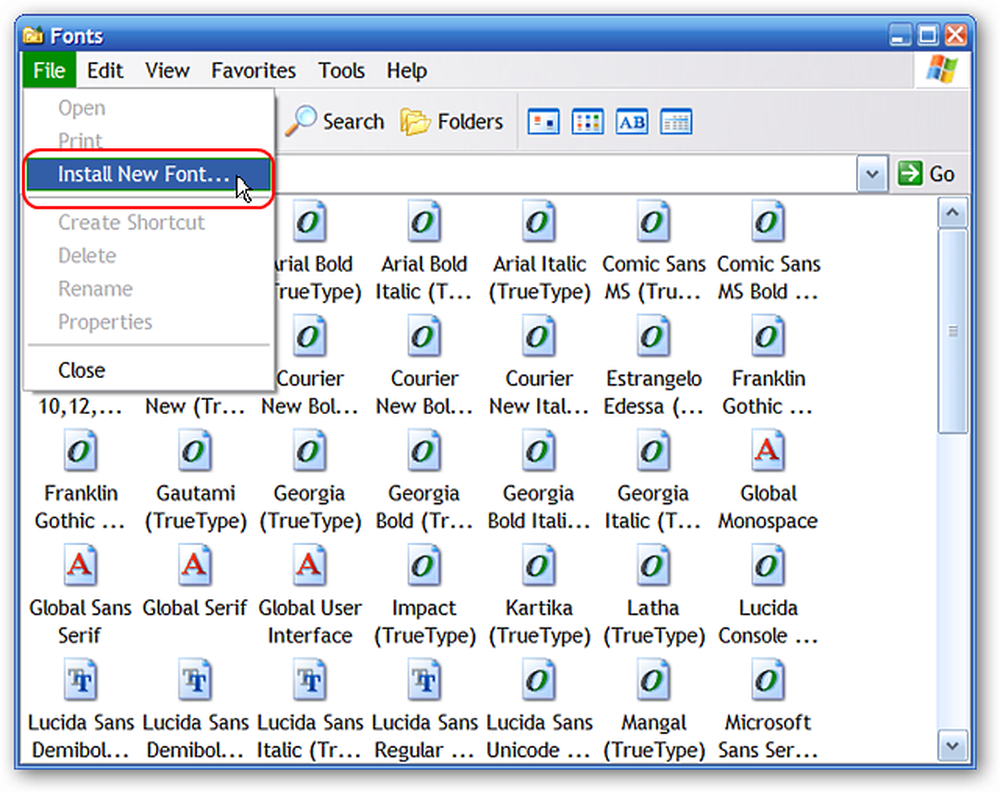Select the Global Monospace font icon
Screen dimensions: 1000x793
[x=768, y=451]
